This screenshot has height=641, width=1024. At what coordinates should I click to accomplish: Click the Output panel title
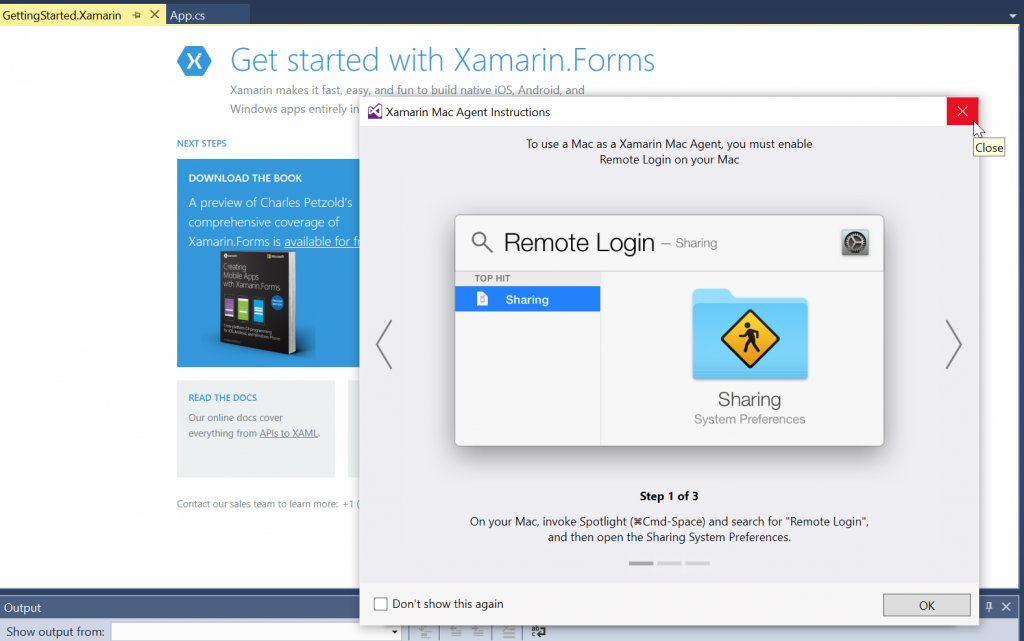[x=22, y=608]
